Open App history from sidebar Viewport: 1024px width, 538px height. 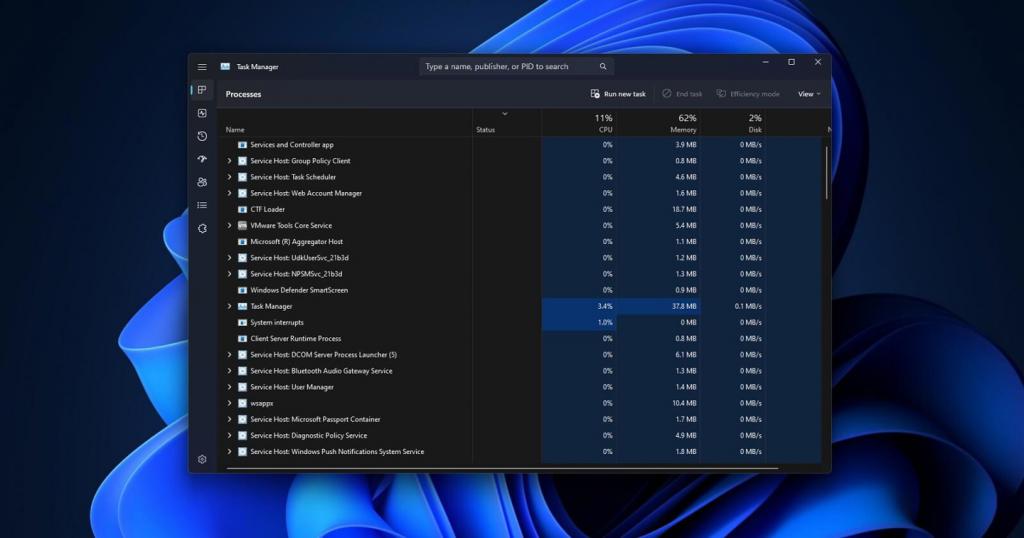coord(202,136)
